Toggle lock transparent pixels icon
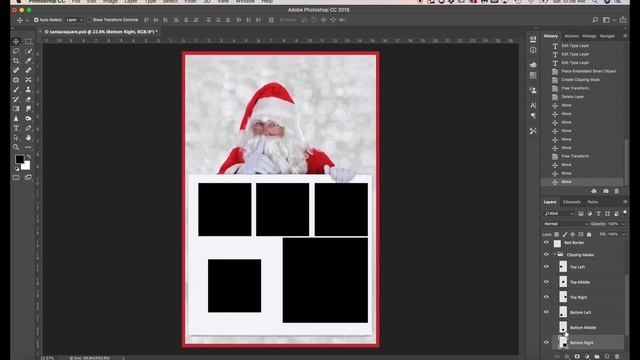This screenshot has width=640, height=360. pyautogui.click(x=556, y=234)
